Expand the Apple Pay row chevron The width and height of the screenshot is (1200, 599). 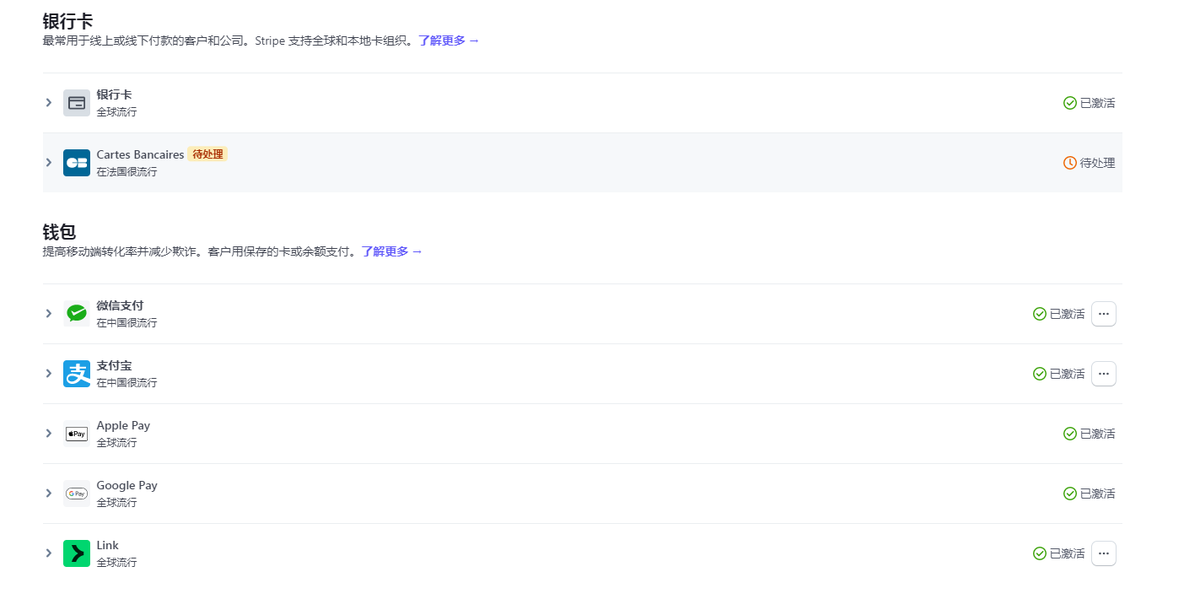48,434
